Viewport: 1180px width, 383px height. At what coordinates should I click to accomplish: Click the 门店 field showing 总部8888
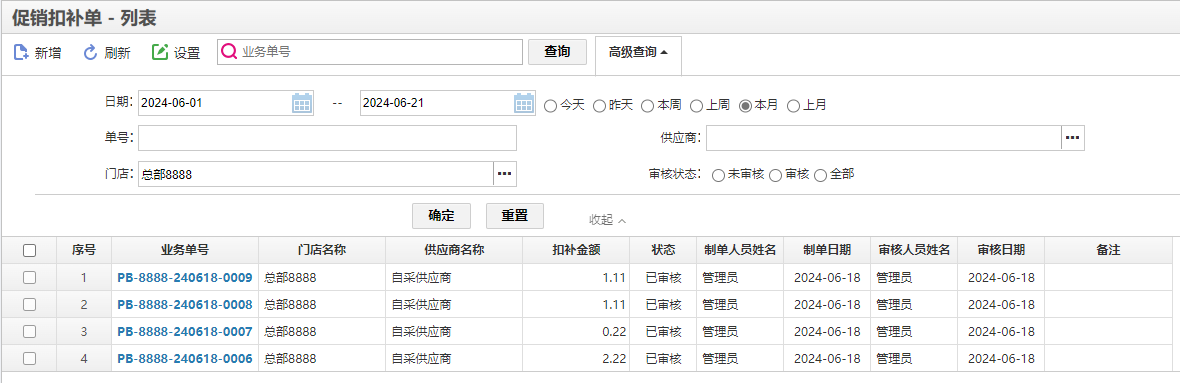point(316,174)
